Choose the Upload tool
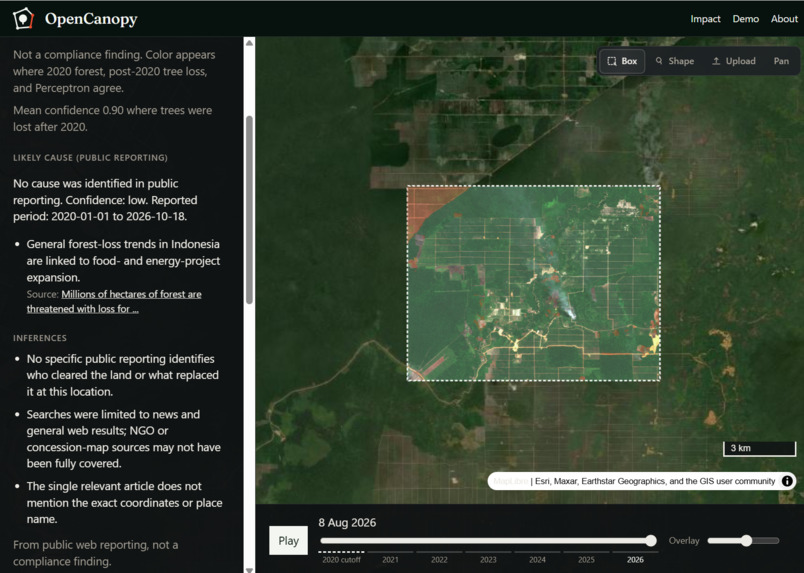 coord(733,61)
